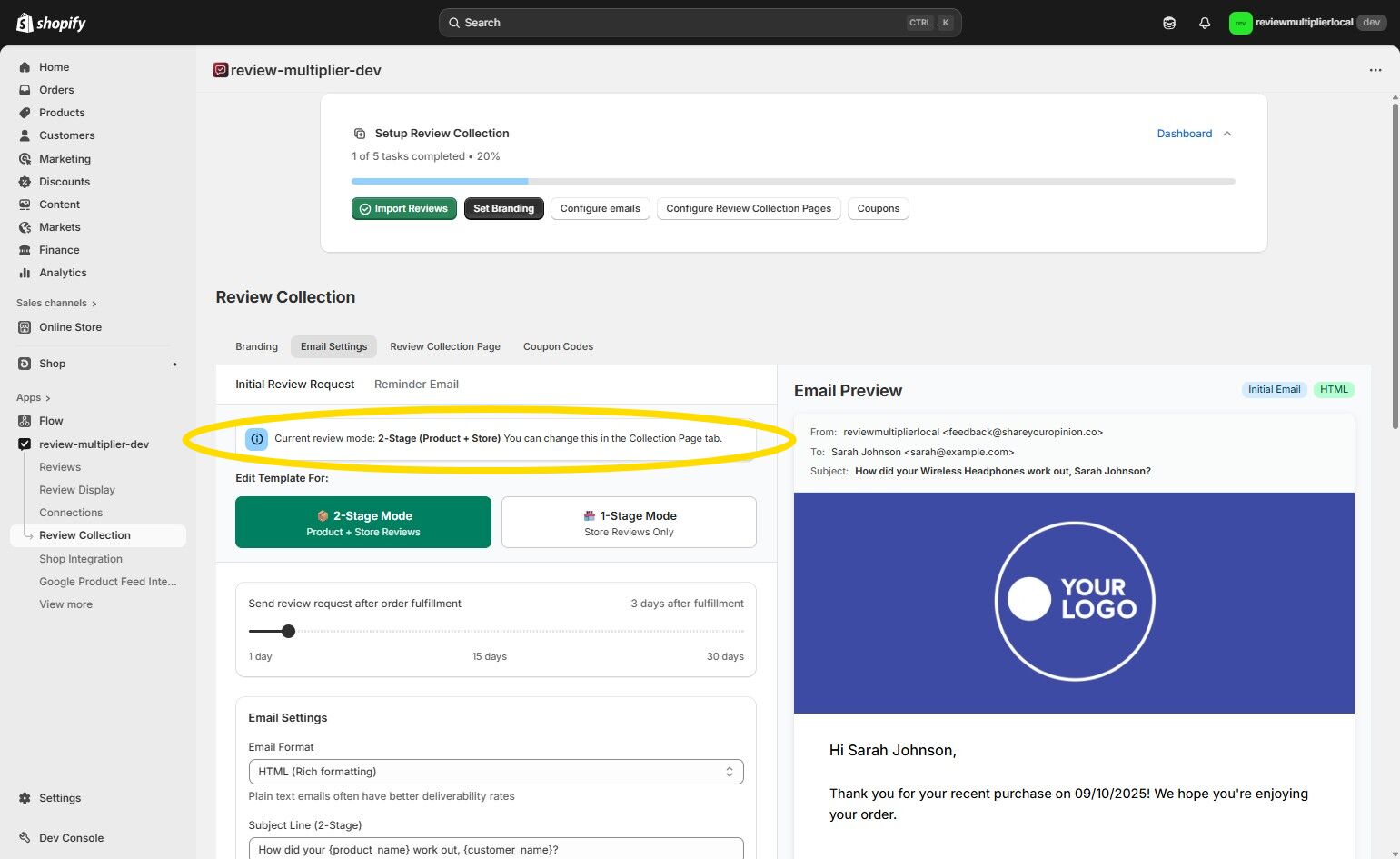
Task: Open Reviews in app submenu
Action: point(60,467)
